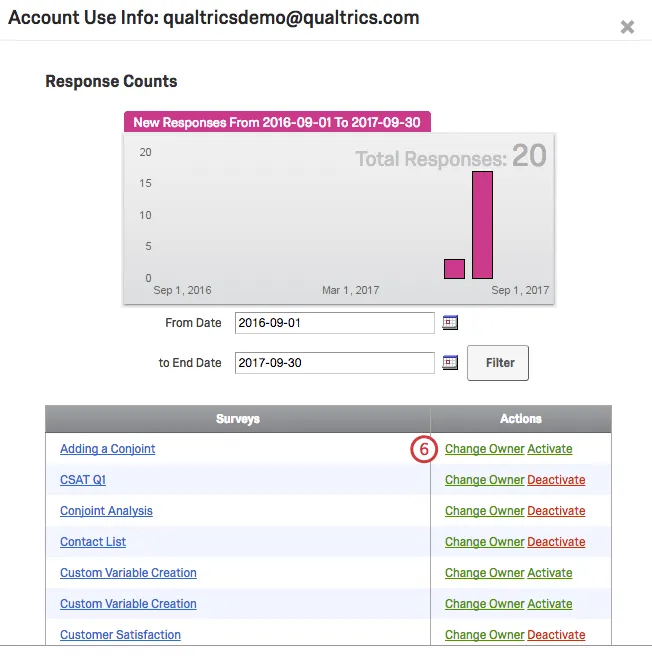Click the Surveys column header
The width and height of the screenshot is (652, 656).
237,419
